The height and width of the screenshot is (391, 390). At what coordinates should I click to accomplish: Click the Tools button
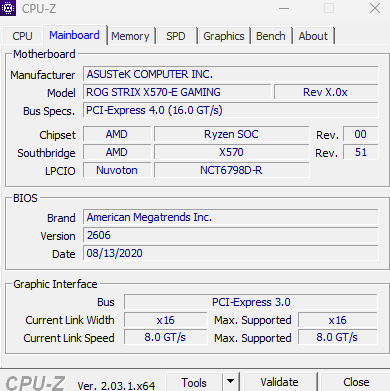pos(194,382)
